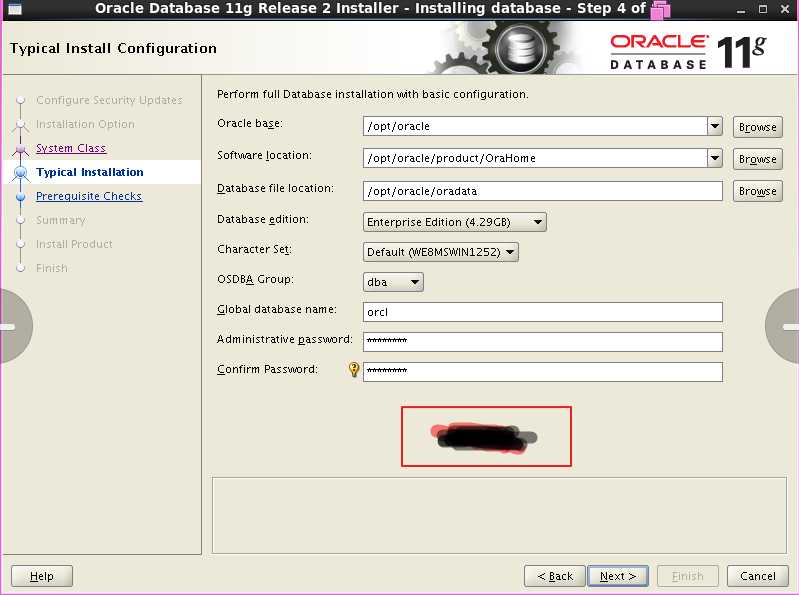Click Install Product step in sidebar
Viewport: 799px width, 595px height.
click(x=74, y=244)
